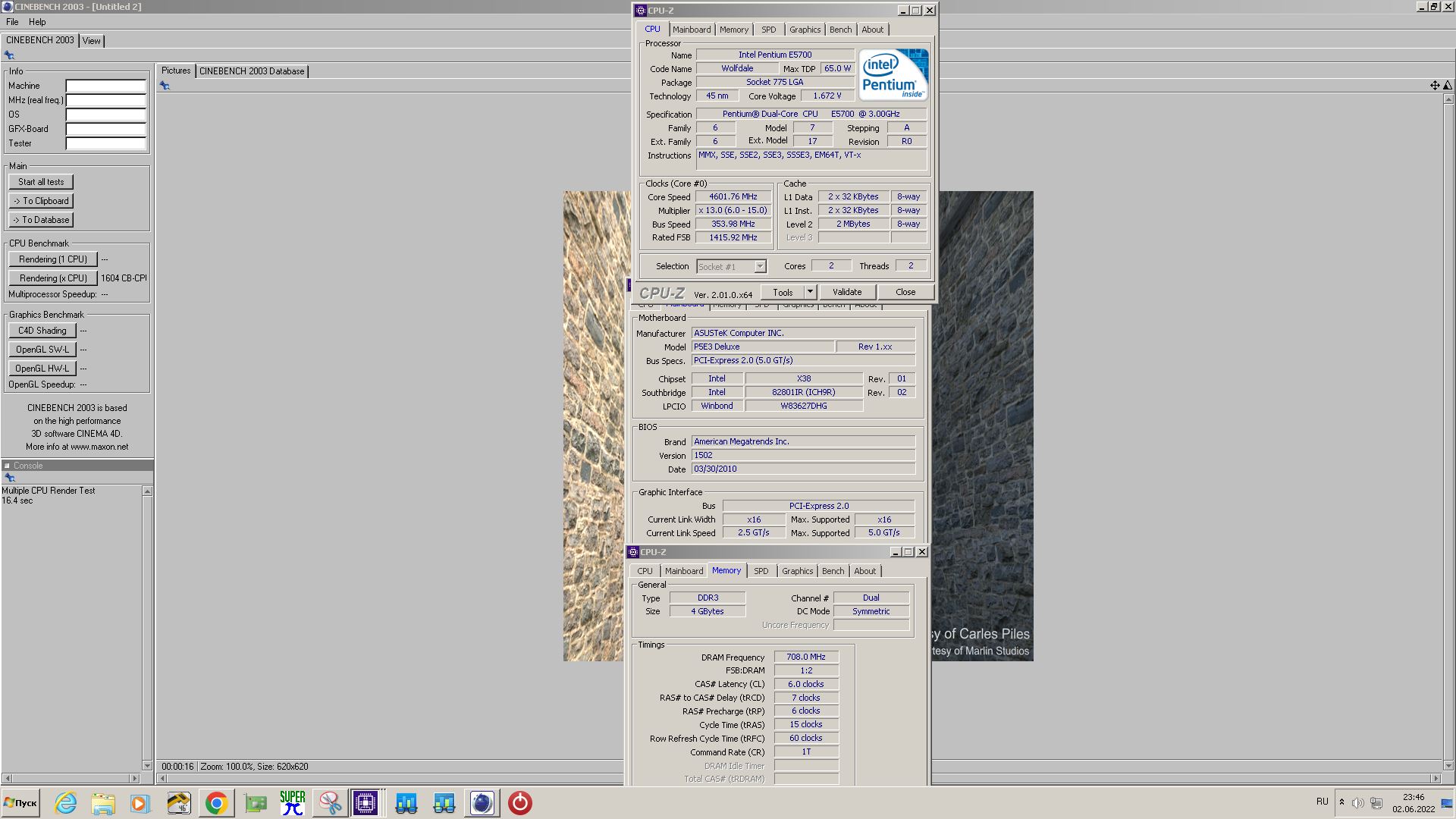The width and height of the screenshot is (1456, 819).
Task: Open Windows Explorer folder icon in taskbar
Action: coord(103,803)
